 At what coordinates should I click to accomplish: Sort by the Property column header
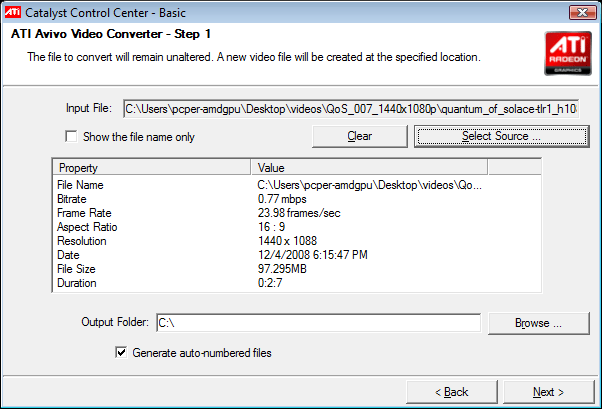tap(151, 167)
